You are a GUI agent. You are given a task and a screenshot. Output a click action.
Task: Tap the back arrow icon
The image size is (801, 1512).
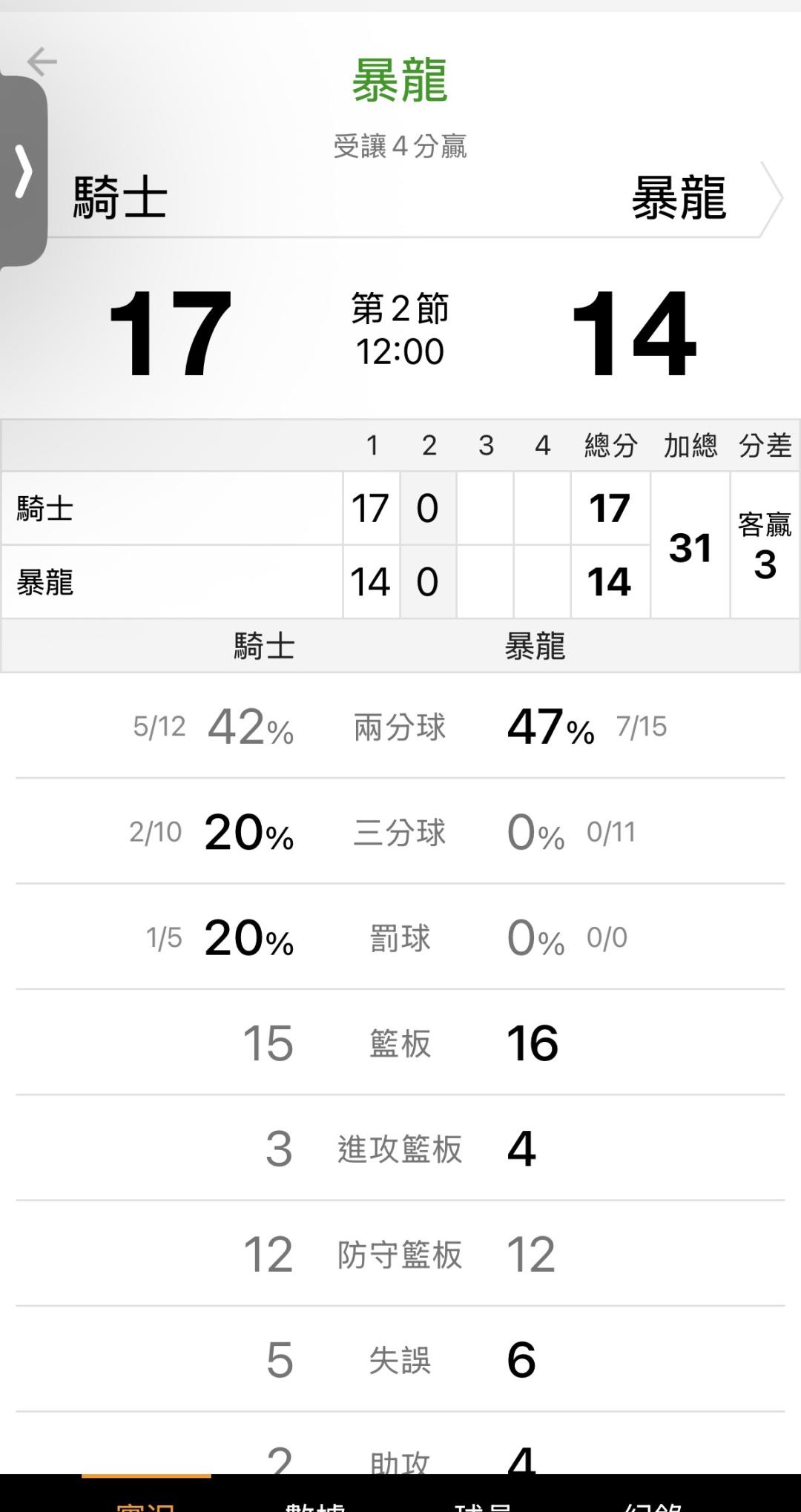pyautogui.click(x=42, y=62)
